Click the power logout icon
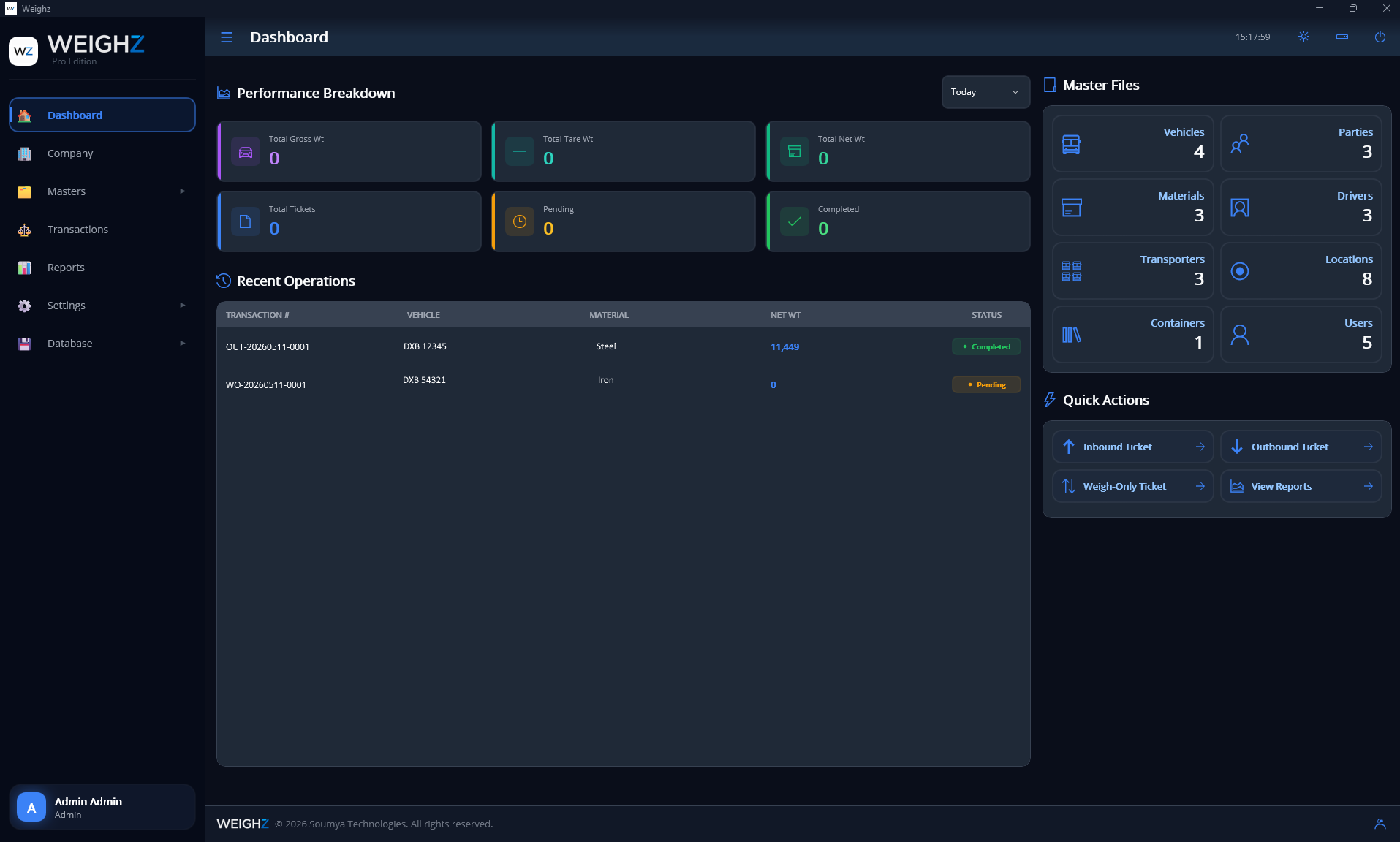This screenshot has width=1400, height=842. point(1380,37)
